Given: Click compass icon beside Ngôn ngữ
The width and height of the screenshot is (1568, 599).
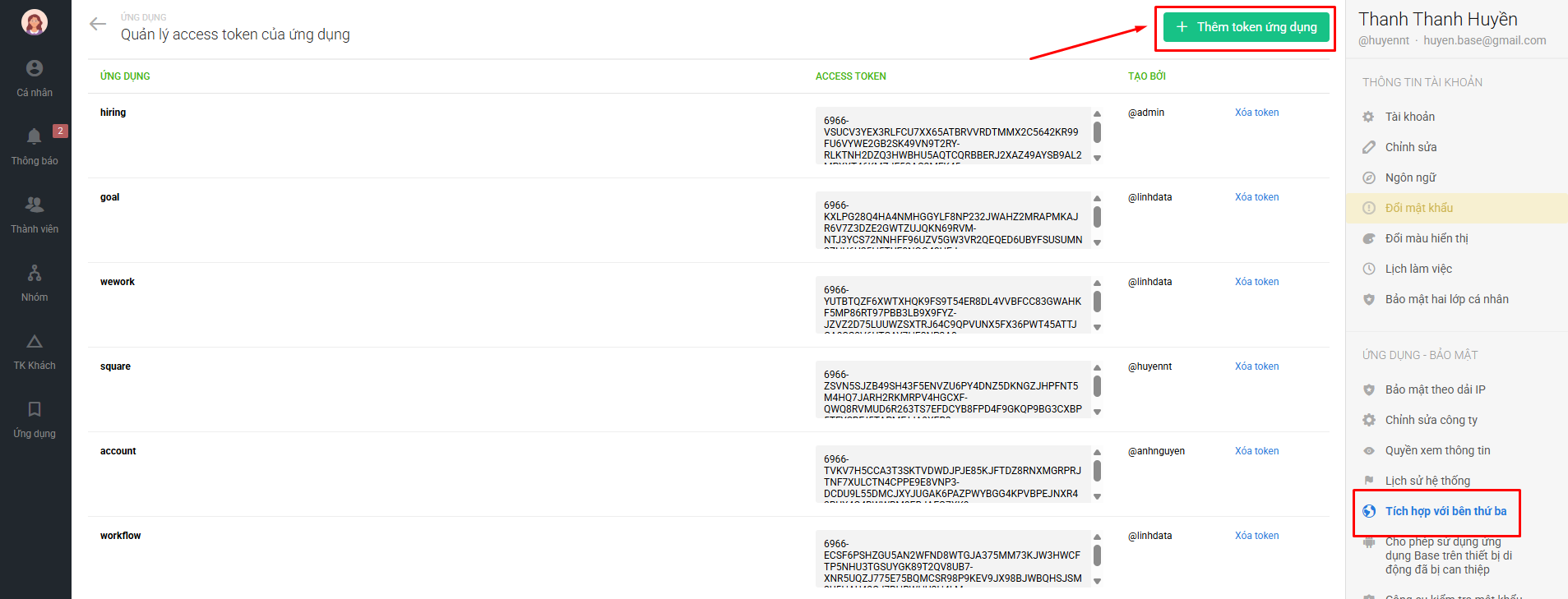Looking at the screenshot, I should [x=1369, y=177].
